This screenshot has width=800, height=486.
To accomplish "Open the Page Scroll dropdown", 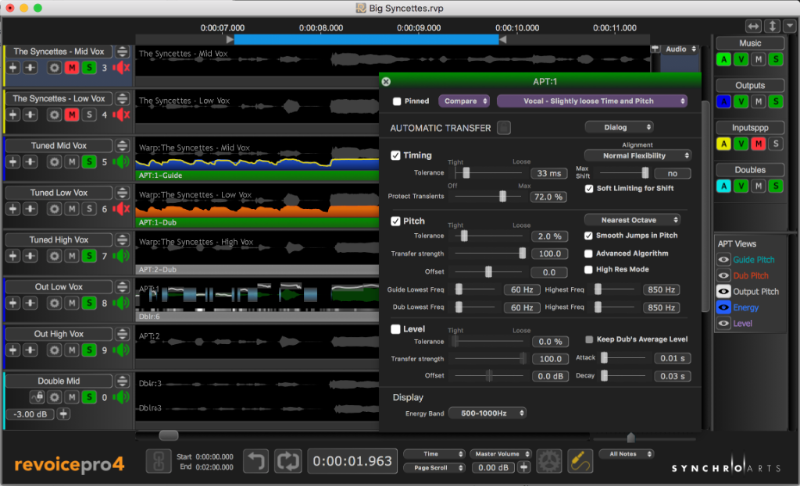I will click(434, 468).
